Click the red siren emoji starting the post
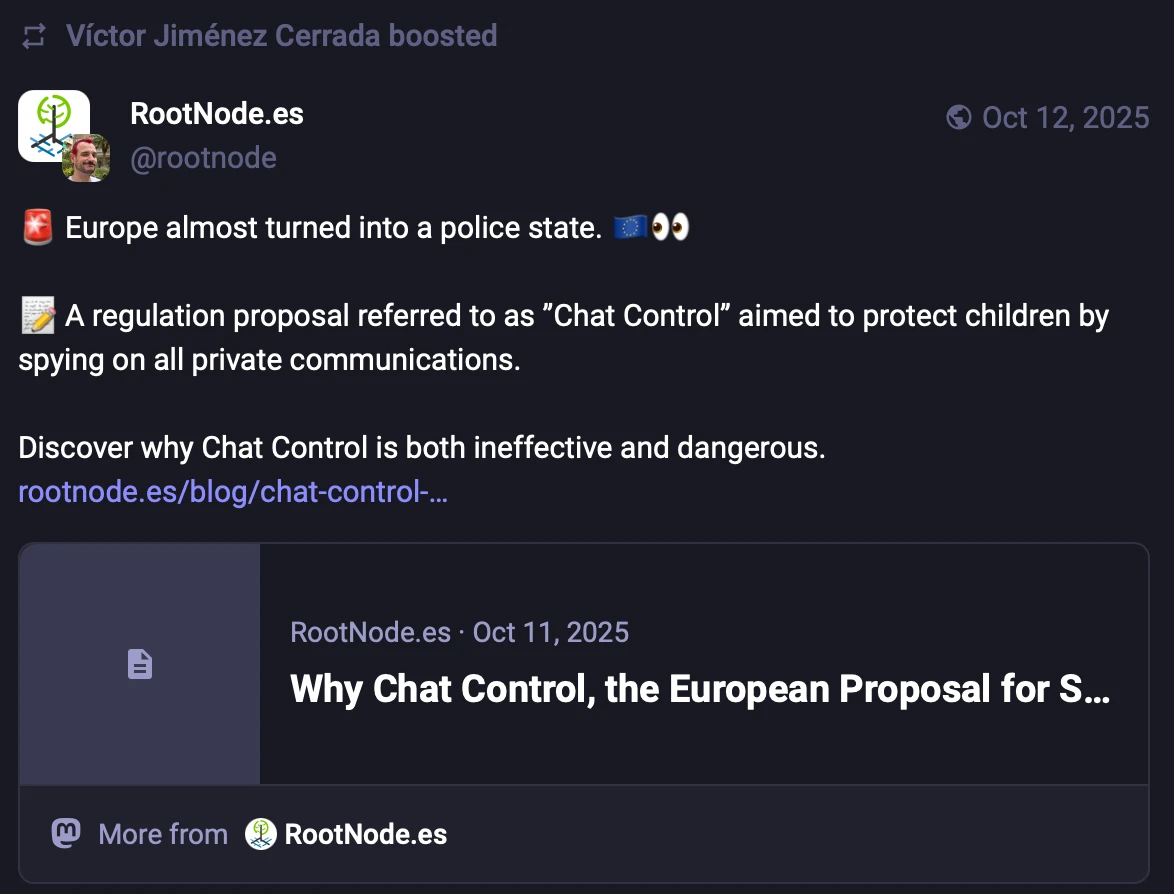The width and height of the screenshot is (1174, 894). [x=37, y=228]
